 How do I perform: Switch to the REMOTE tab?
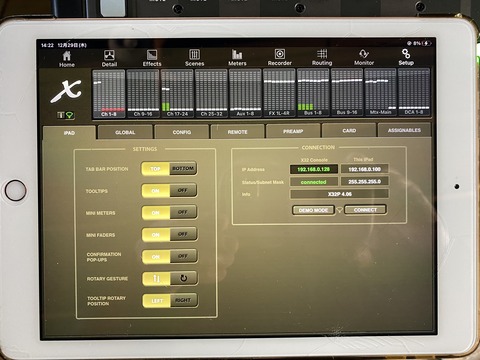tap(237, 132)
